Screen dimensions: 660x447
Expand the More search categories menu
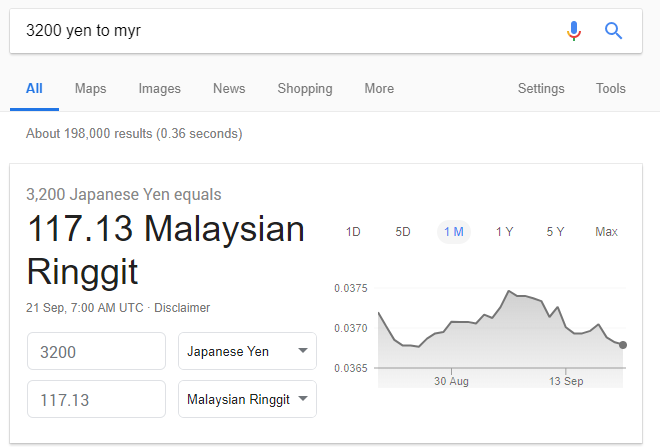379,88
